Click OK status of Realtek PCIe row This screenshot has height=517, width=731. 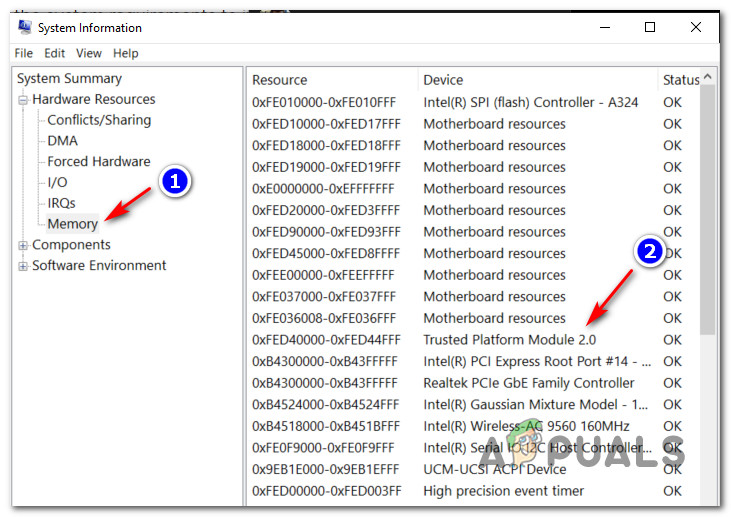(x=672, y=383)
